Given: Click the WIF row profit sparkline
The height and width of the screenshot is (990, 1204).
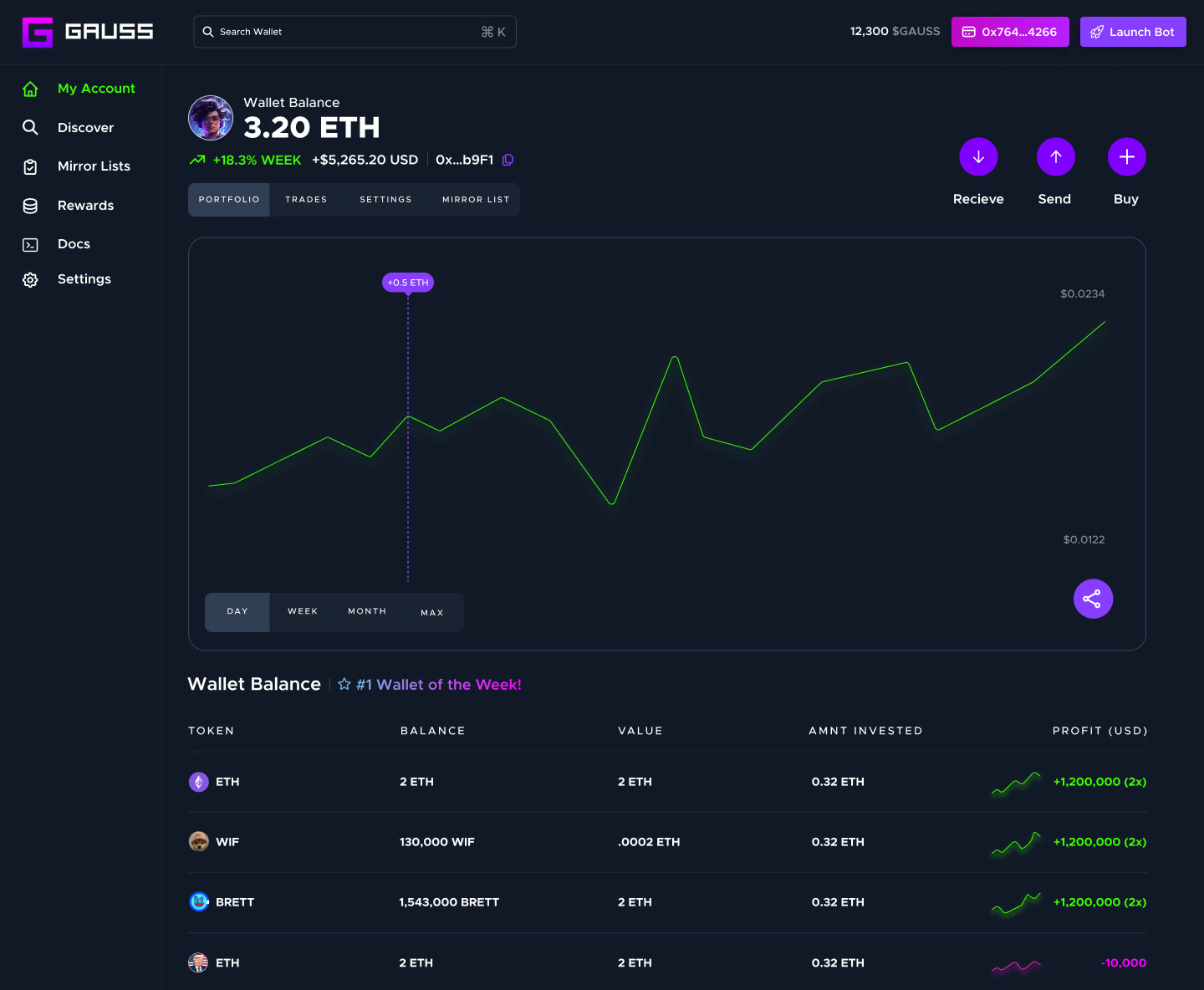Looking at the screenshot, I should point(1016,844).
